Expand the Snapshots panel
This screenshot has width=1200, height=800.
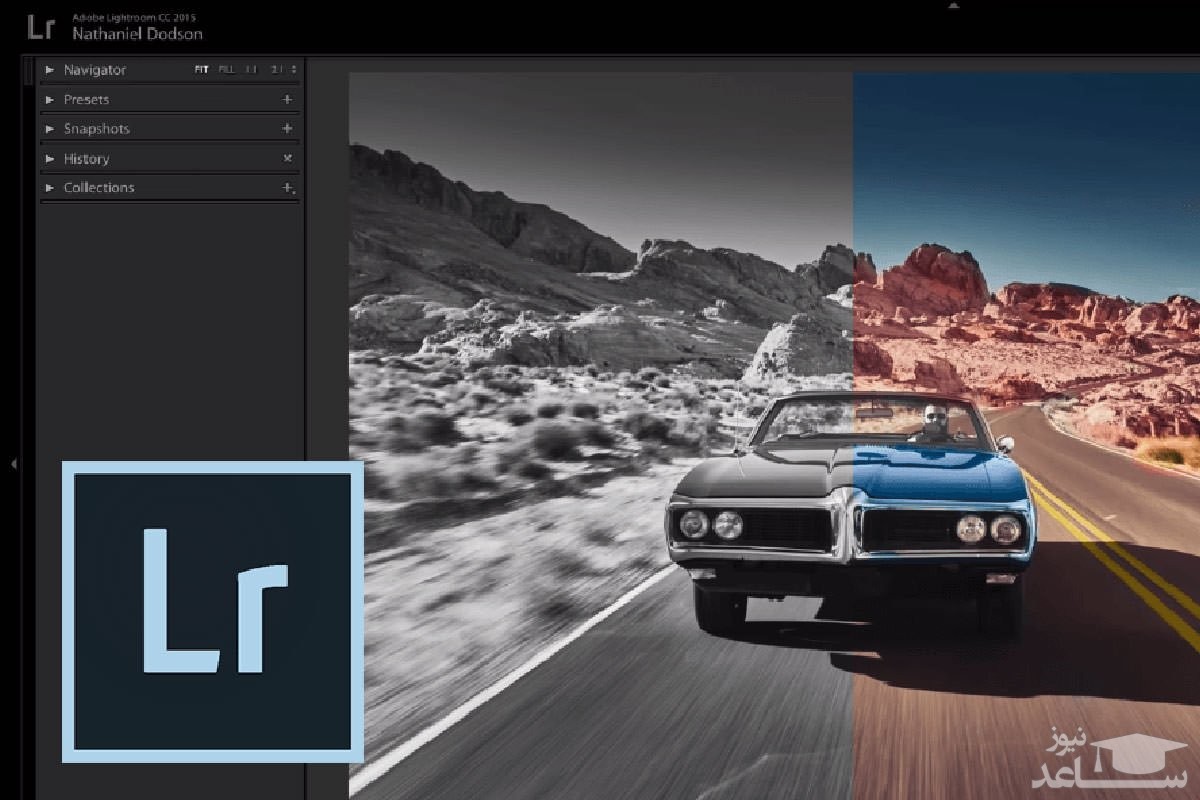(x=50, y=129)
